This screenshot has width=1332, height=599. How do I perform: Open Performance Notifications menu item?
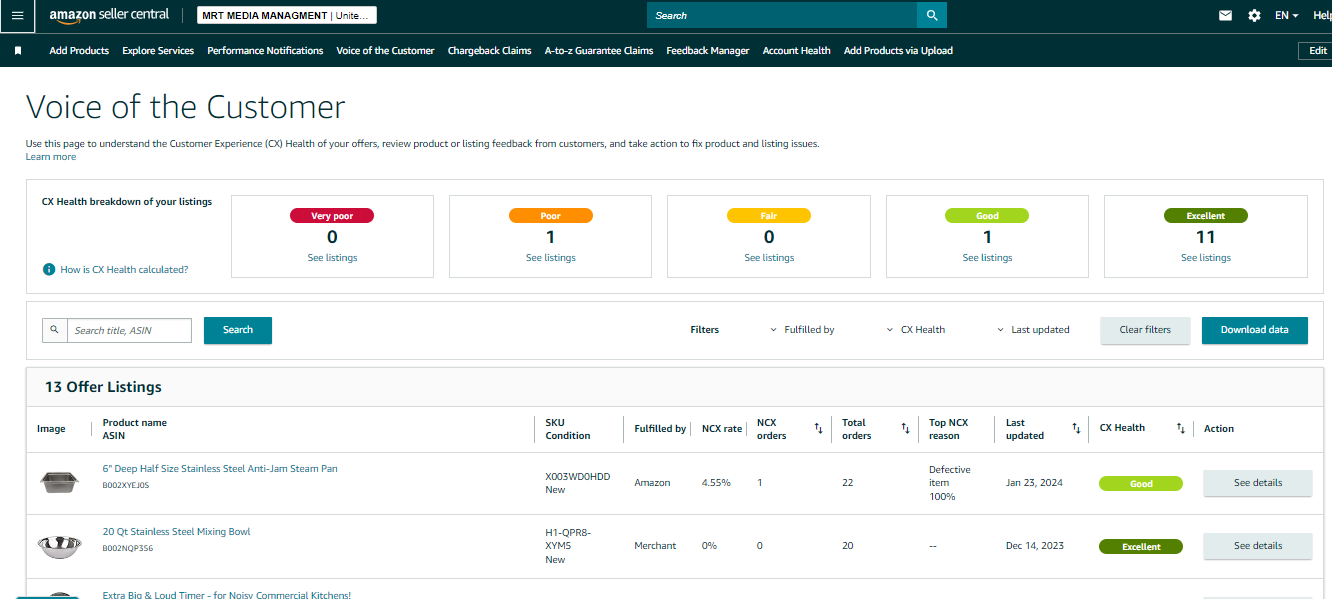point(265,51)
